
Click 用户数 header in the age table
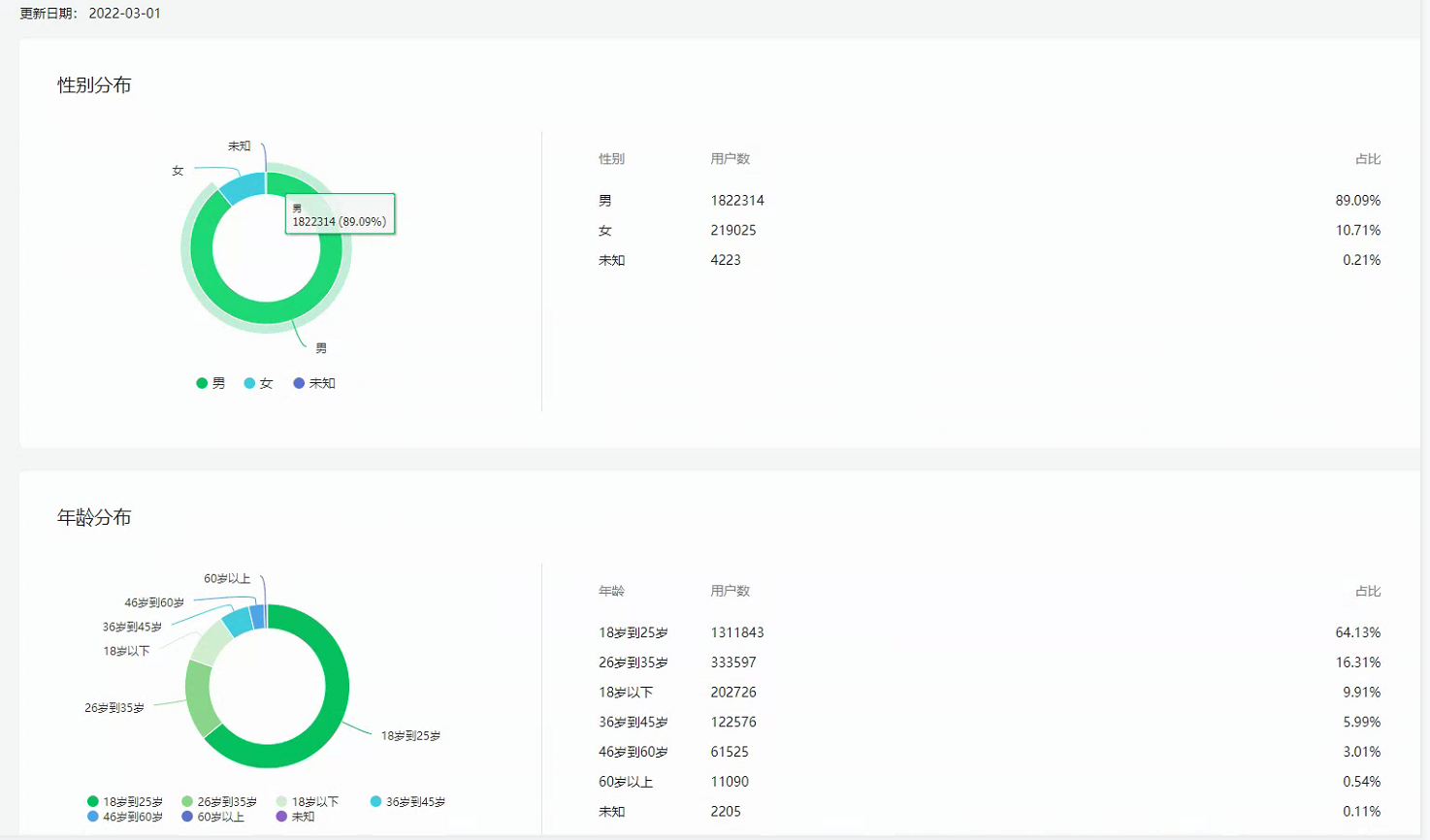[730, 591]
